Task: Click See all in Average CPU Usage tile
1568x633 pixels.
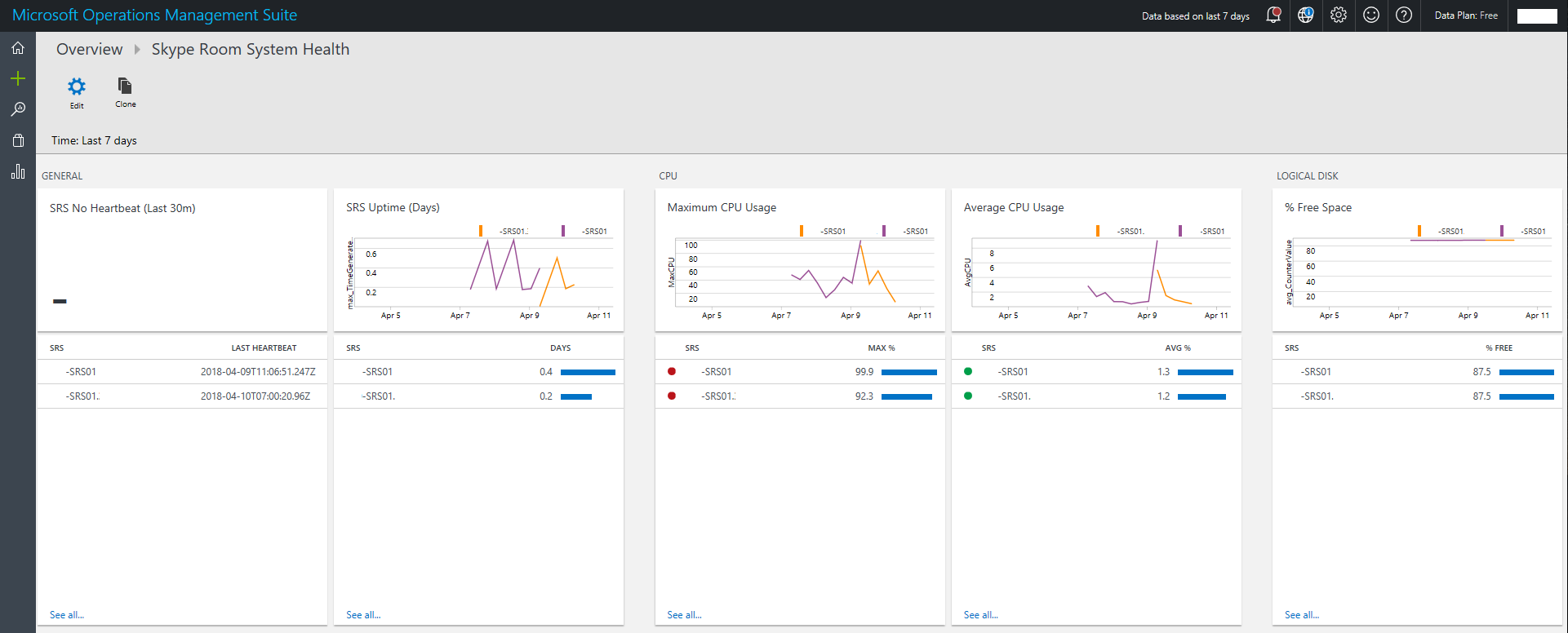Action: pyautogui.click(x=980, y=615)
